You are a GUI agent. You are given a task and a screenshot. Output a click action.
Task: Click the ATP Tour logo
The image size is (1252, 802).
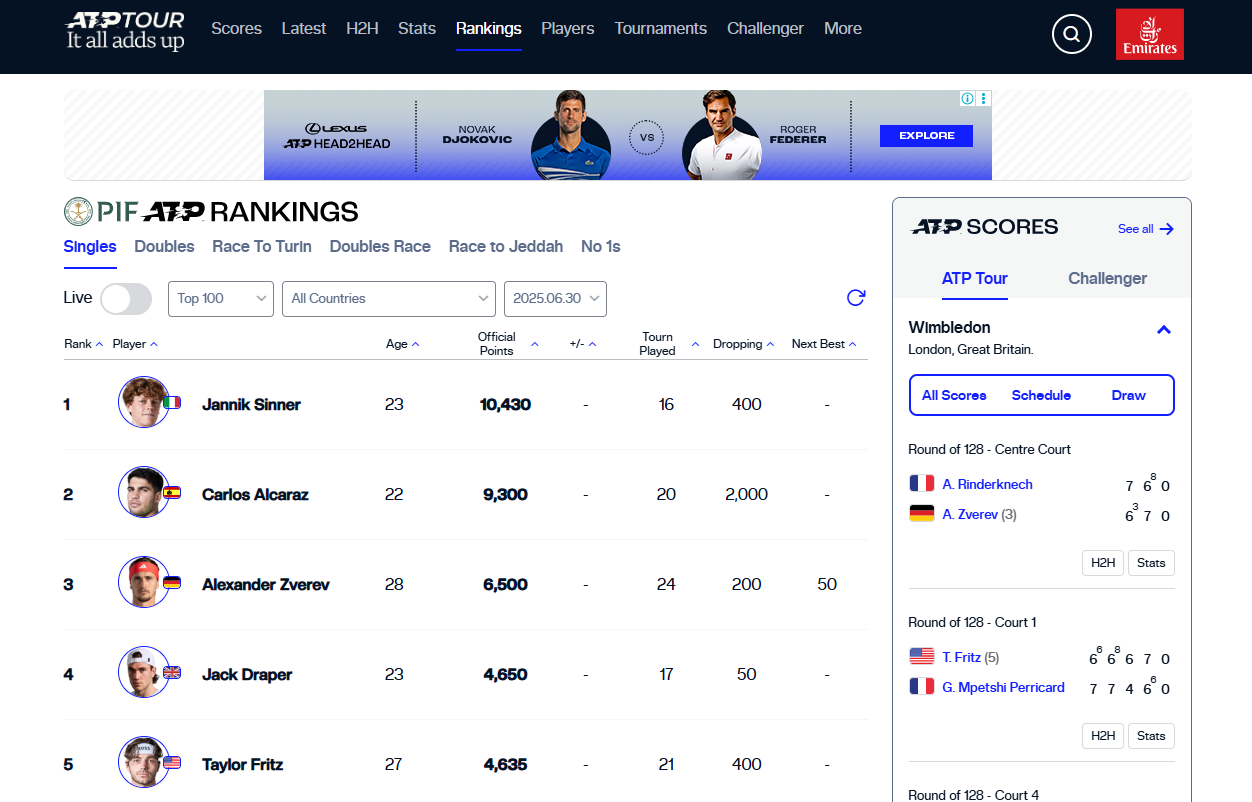tap(125, 31)
